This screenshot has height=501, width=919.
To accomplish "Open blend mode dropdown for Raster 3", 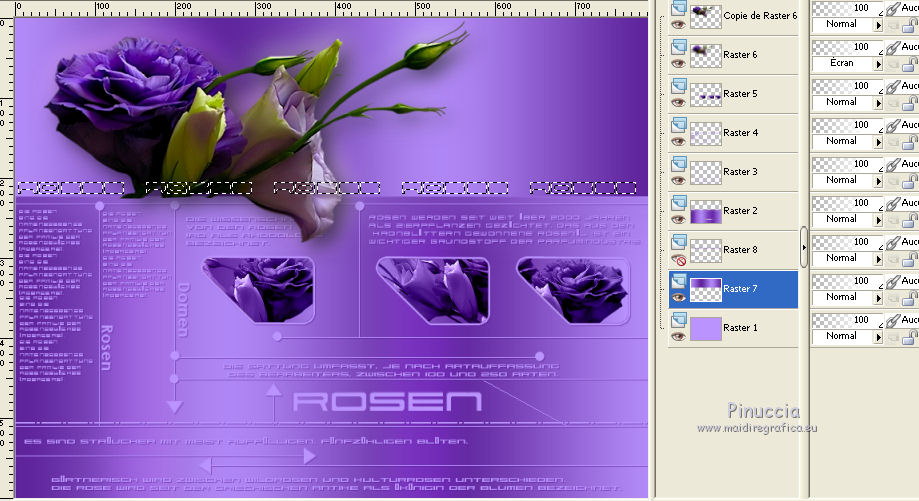I will pyautogui.click(x=878, y=180).
